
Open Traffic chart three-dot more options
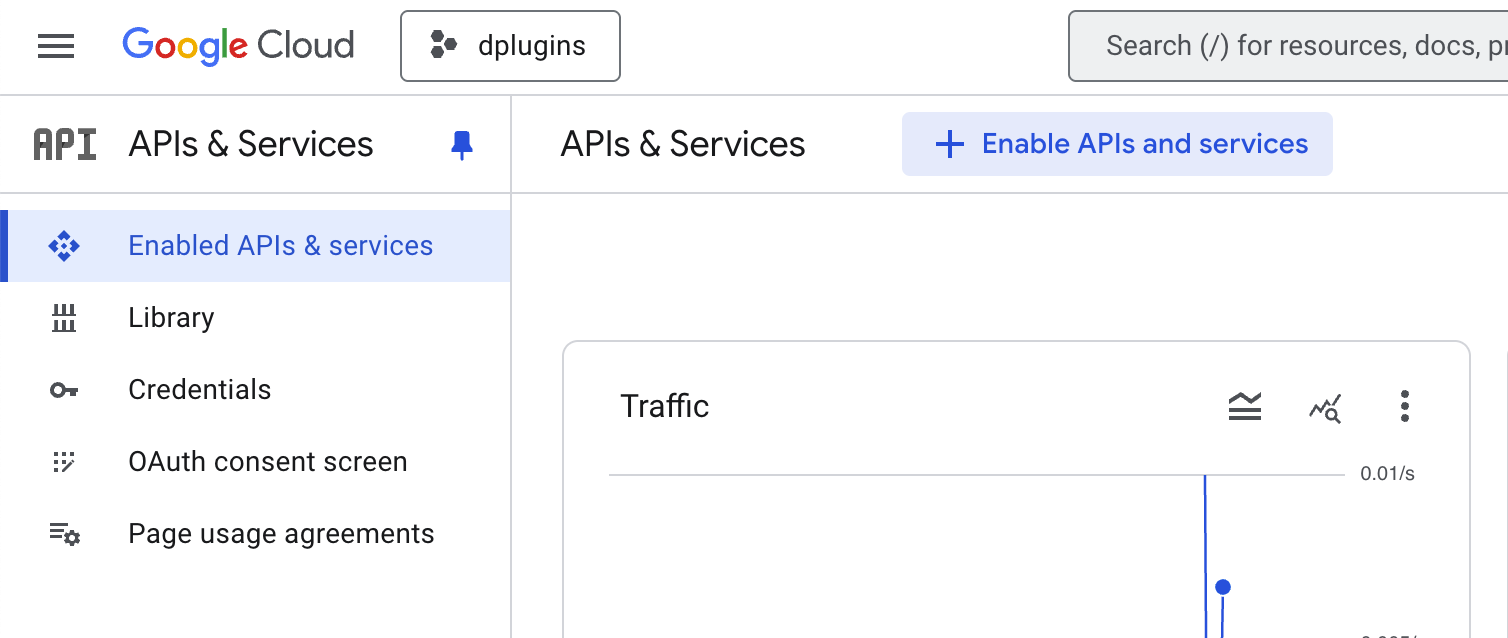tap(1405, 407)
